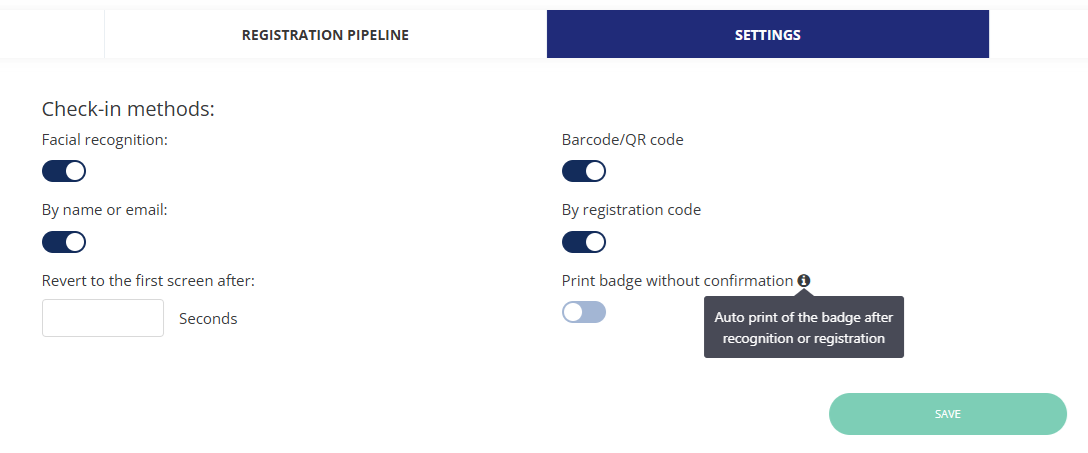
Task: Click the auto print tooltip popup
Action: click(803, 328)
